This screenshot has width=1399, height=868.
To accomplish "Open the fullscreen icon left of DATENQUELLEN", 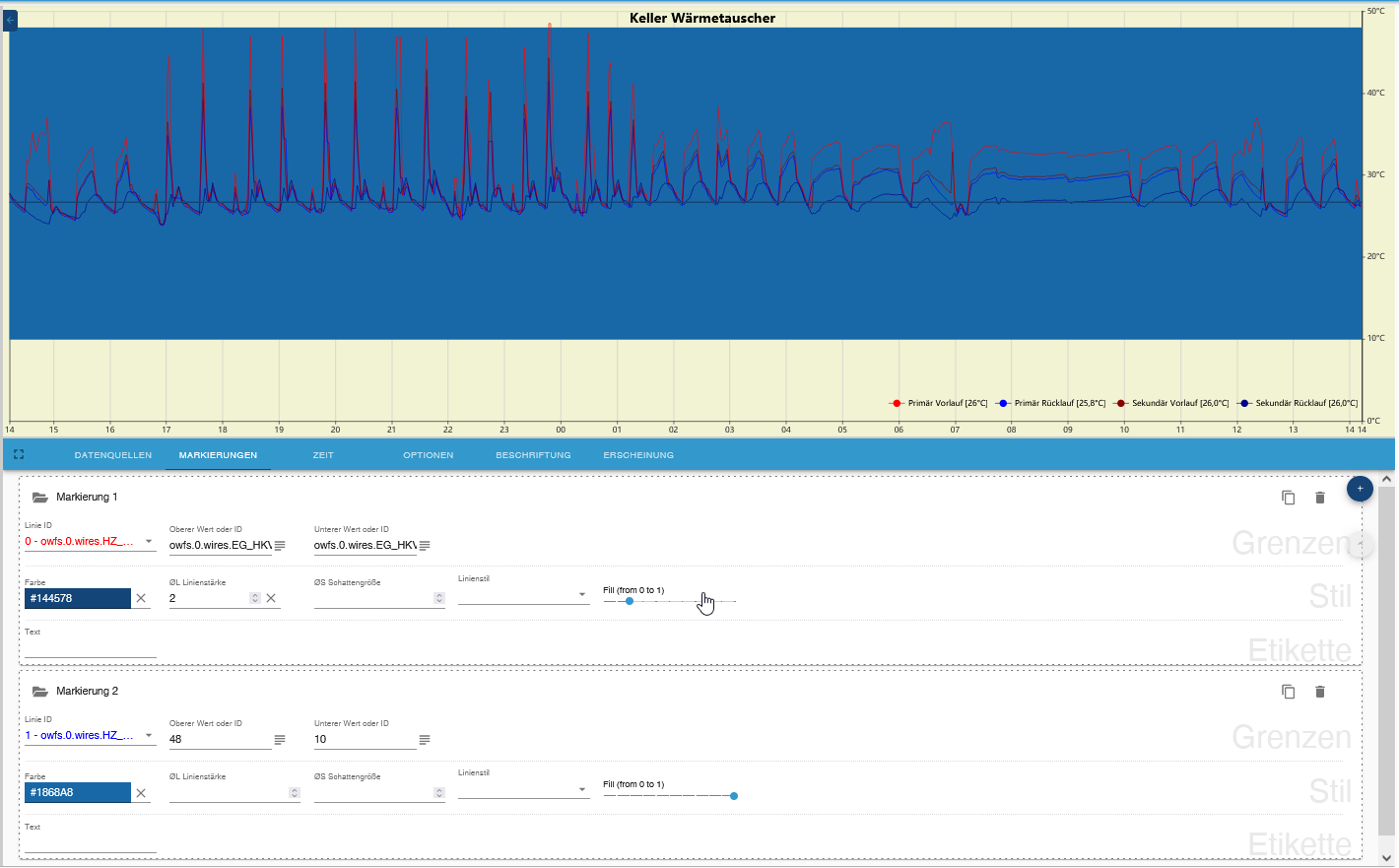I will (x=19, y=454).
